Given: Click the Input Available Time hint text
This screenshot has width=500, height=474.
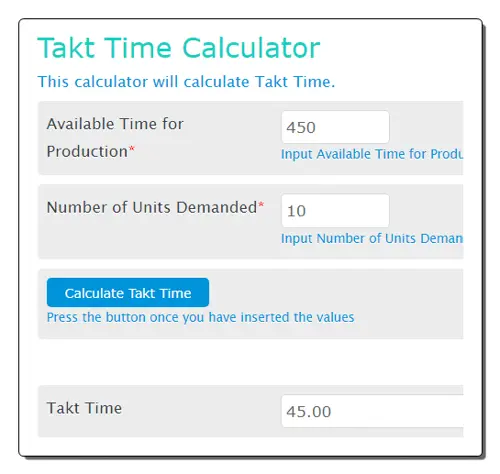Looking at the screenshot, I should tap(372, 154).
